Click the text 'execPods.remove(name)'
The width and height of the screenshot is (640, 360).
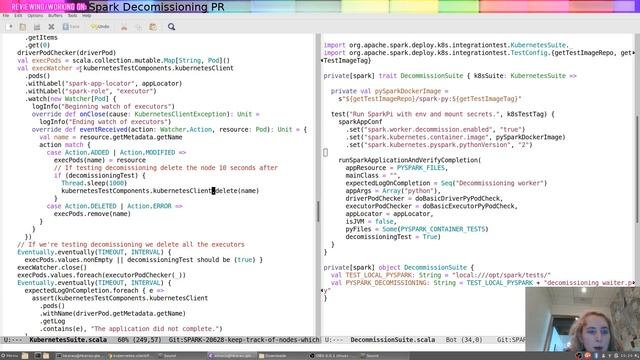tap(92, 214)
